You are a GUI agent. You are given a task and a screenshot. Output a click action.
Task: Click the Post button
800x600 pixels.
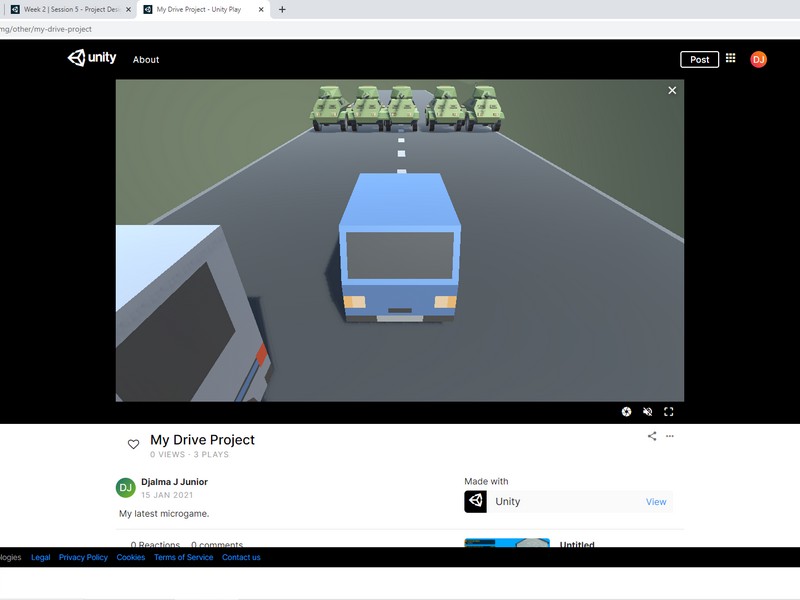699,59
